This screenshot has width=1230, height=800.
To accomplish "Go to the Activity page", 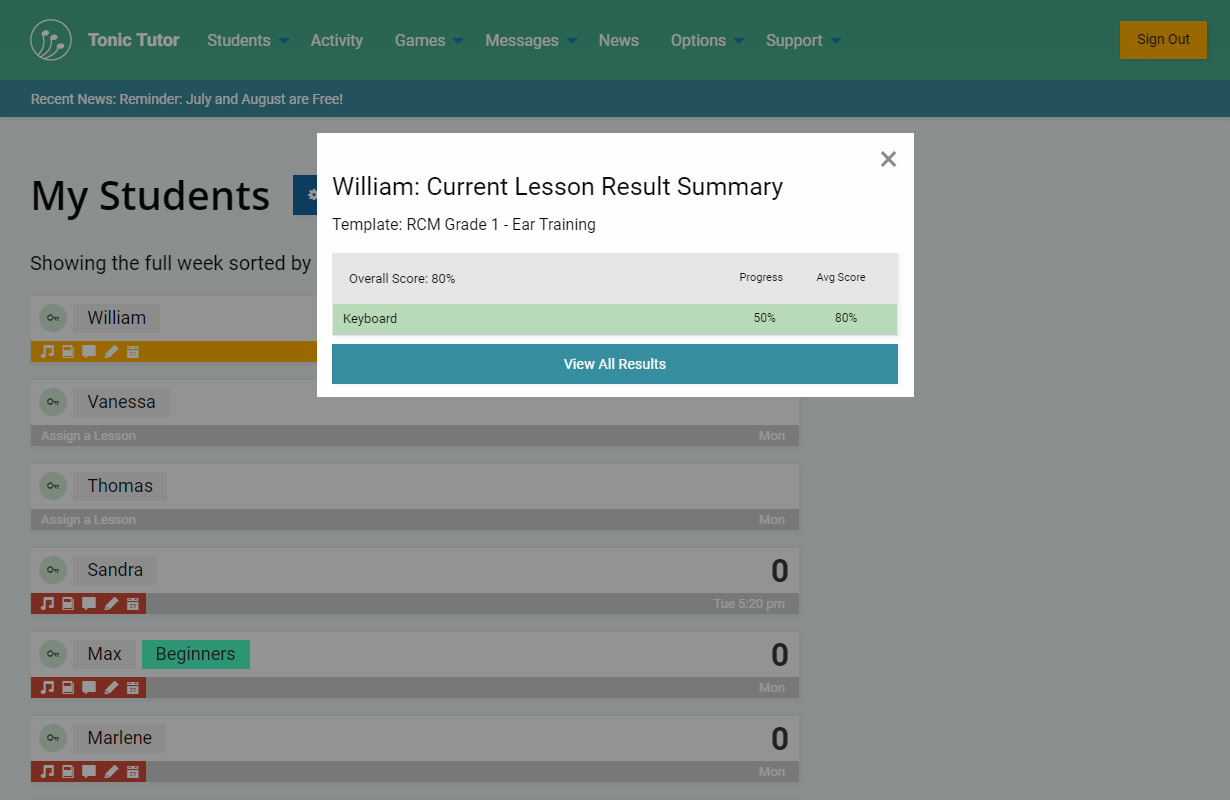I will (336, 40).
